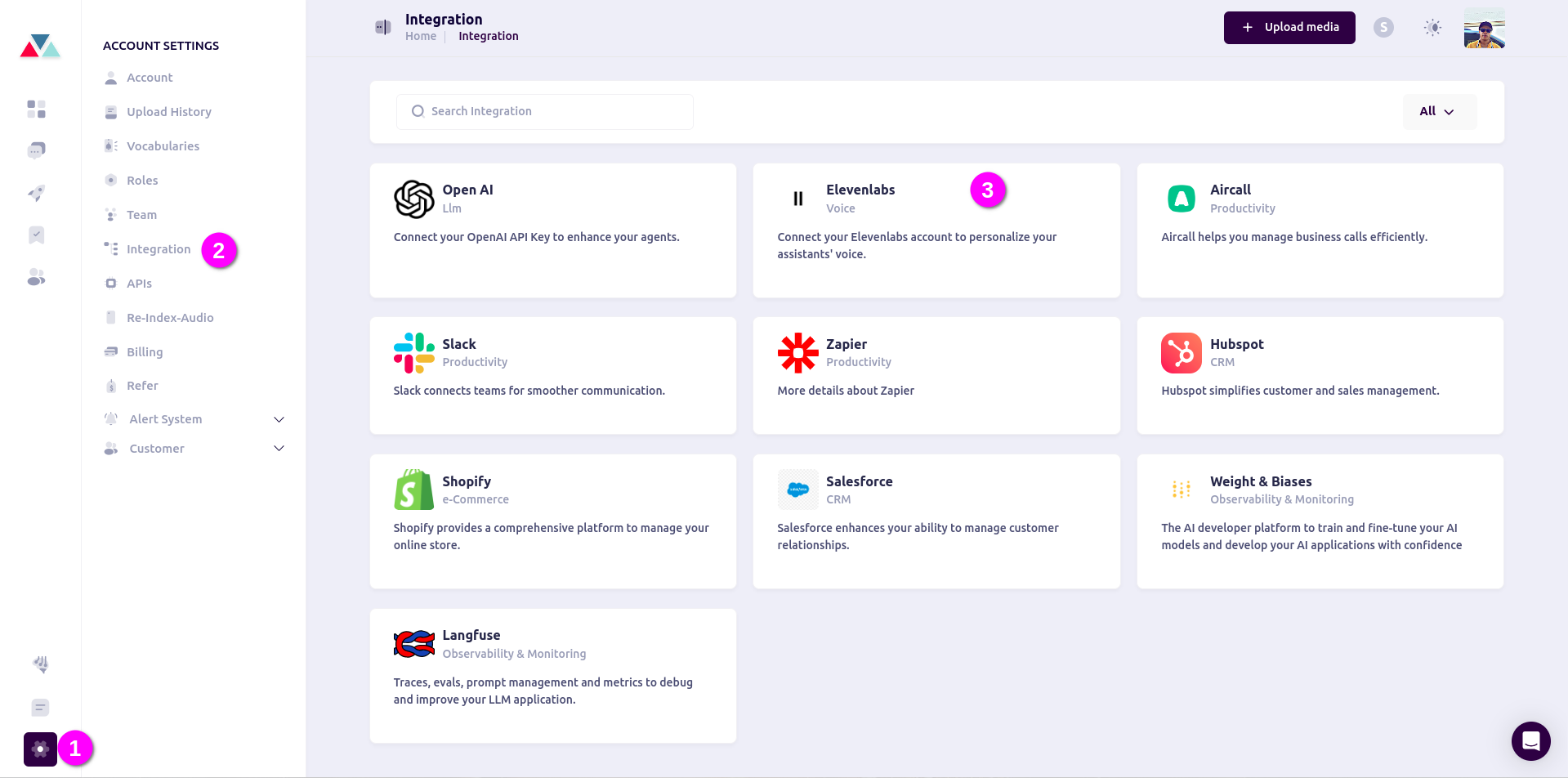Image resolution: width=1568 pixels, height=778 pixels.
Task: Open the Aircall card title
Action: point(1231,190)
